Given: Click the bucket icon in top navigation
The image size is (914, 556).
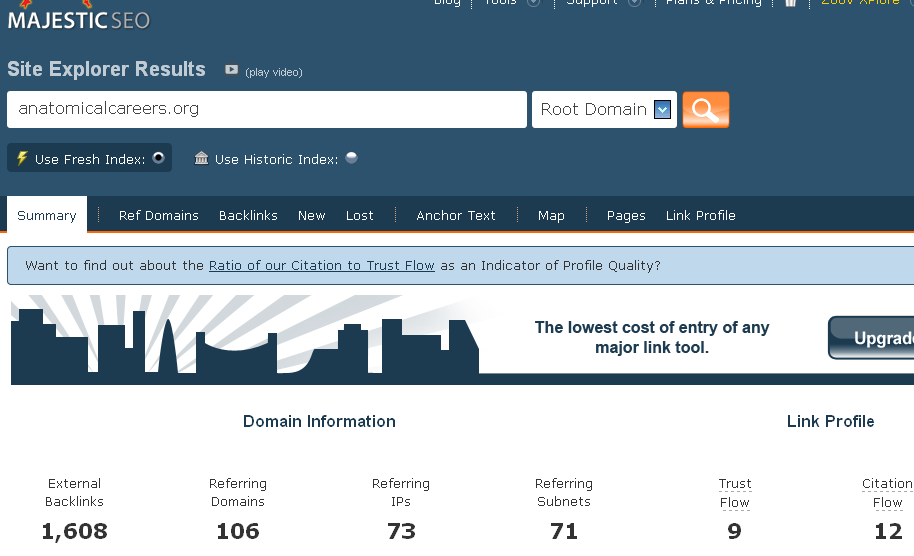Looking at the screenshot, I should point(790,2).
